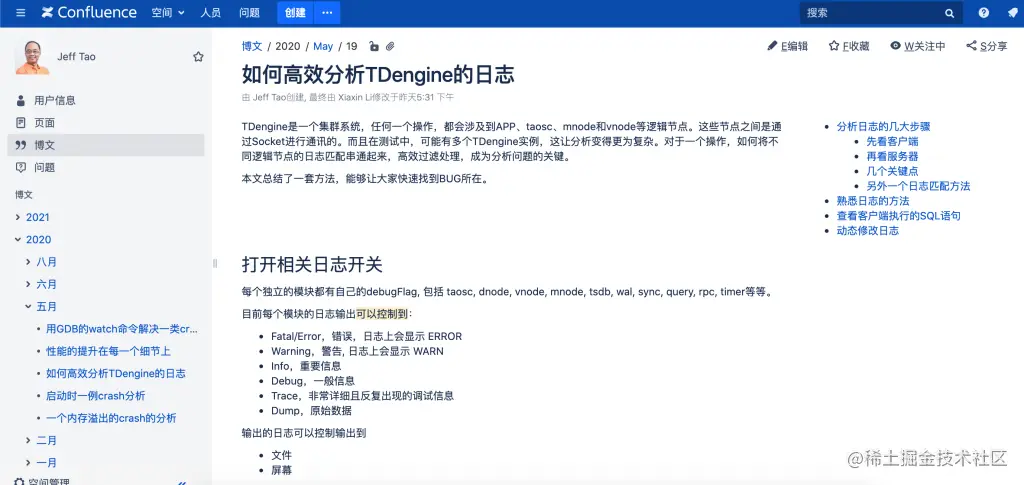The image size is (1024, 485).
Task: Open the 问题 menu item
Action: point(249,12)
